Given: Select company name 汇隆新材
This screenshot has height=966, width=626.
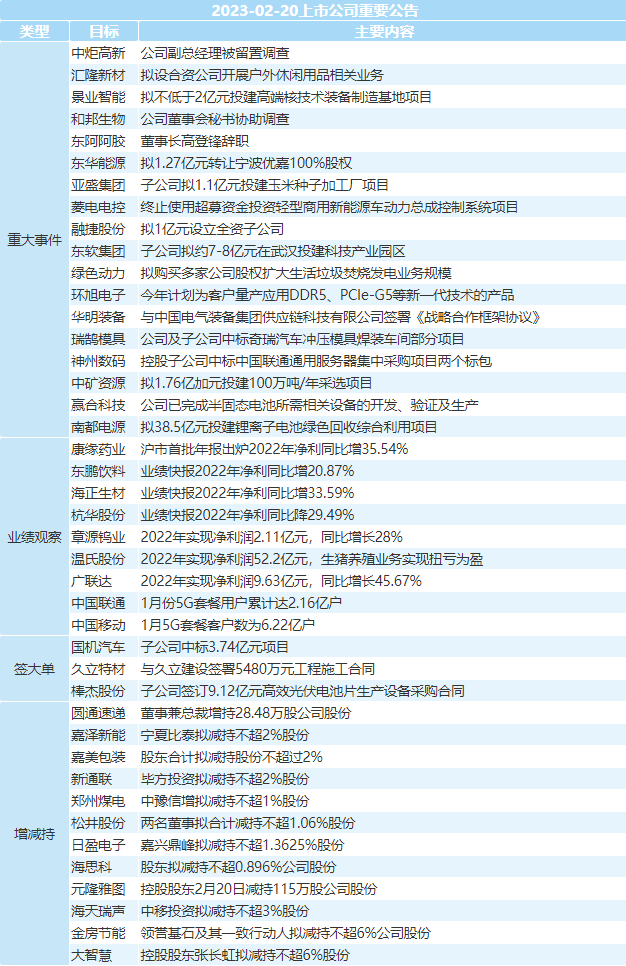Looking at the screenshot, I should pyautogui.click(x=98, y=75).
